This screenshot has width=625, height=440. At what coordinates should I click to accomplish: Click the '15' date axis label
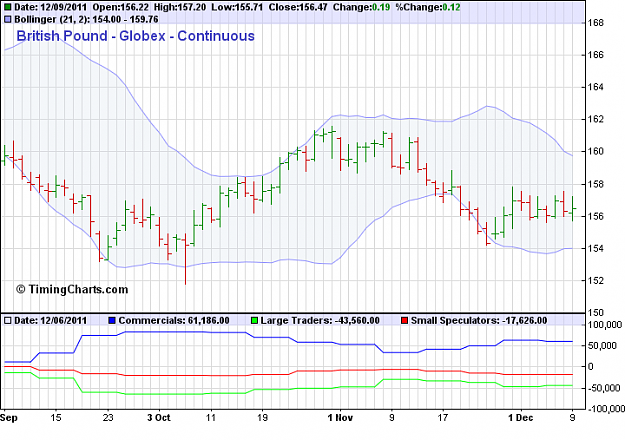(56, 418)
